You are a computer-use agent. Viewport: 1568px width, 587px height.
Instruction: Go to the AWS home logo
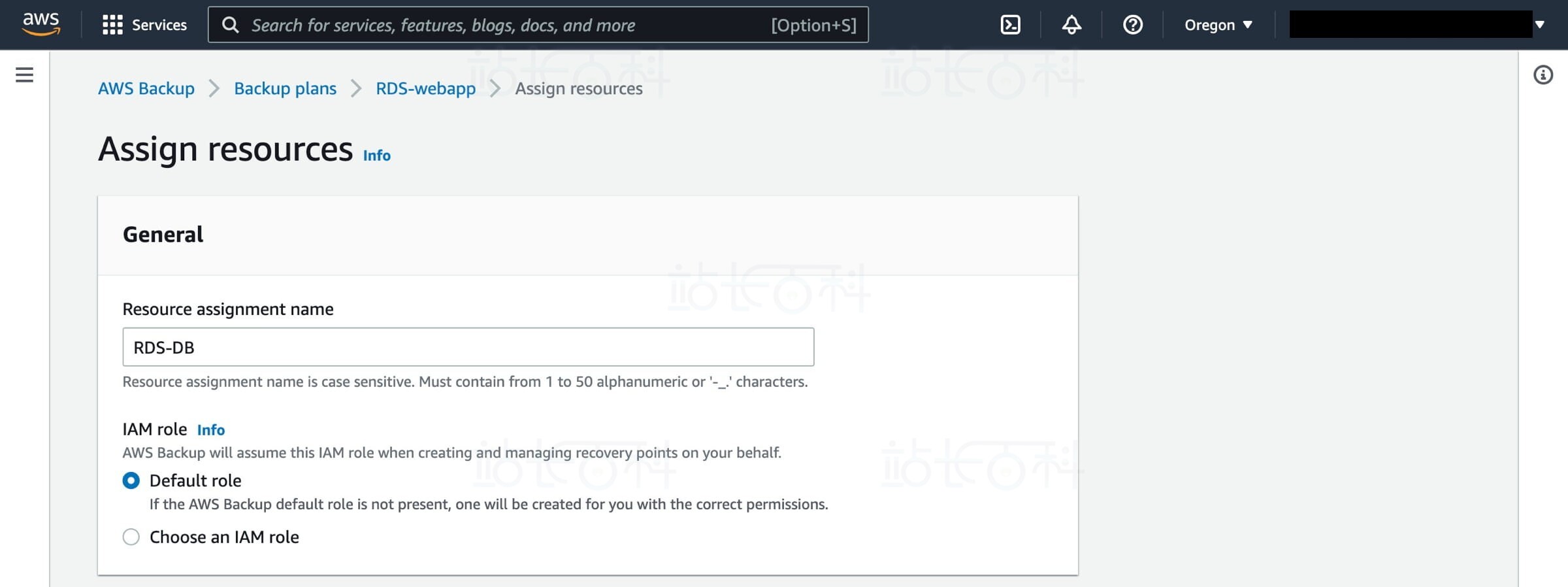pyautogui.click(x=41, y=24)
